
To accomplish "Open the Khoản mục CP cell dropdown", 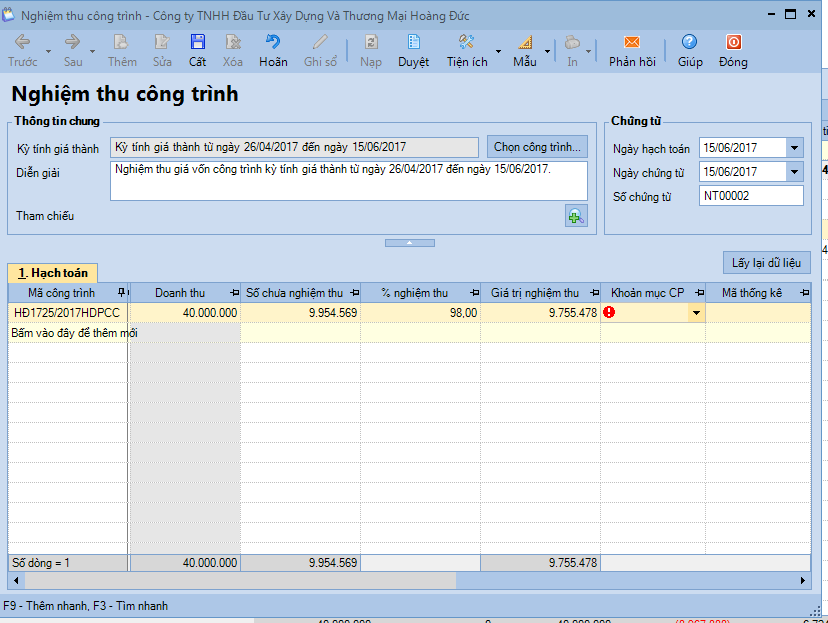I will click(696, 313).
